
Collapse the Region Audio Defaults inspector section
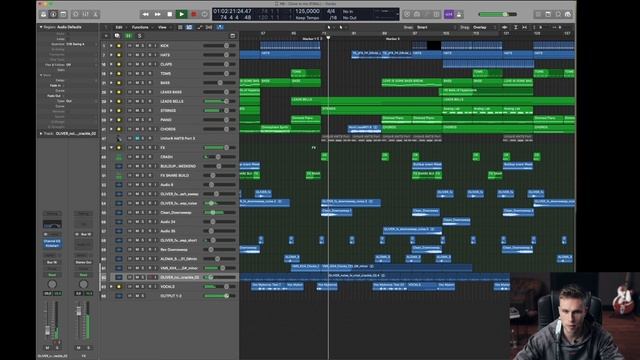click(x=41, y=27)
